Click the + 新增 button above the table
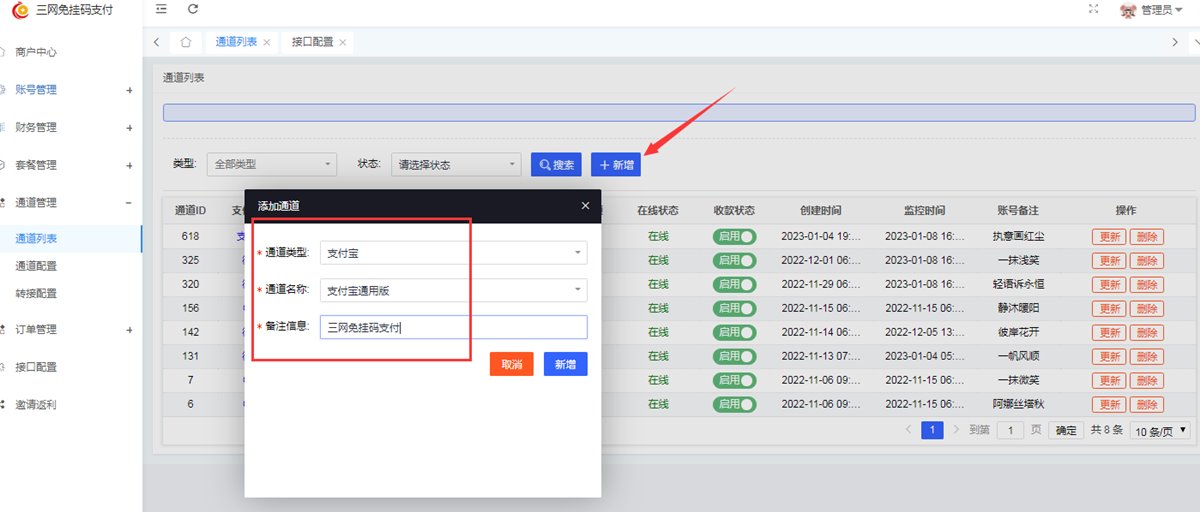1200x512 pixels. click(x=616, y=164)
